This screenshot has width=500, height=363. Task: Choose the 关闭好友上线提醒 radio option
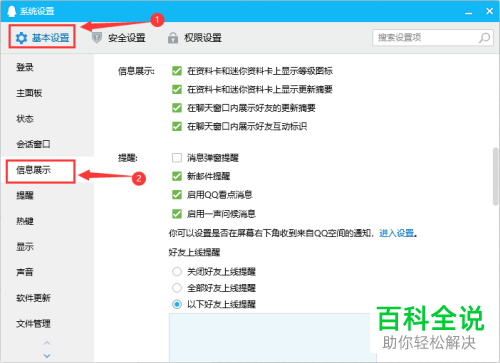[x=177, y=272]
